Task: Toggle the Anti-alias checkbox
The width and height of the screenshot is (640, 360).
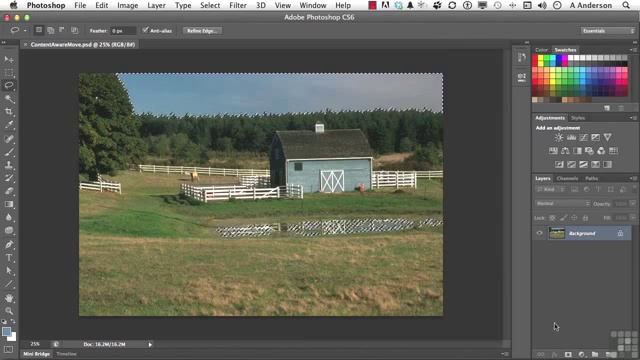Action: [145, 30]
